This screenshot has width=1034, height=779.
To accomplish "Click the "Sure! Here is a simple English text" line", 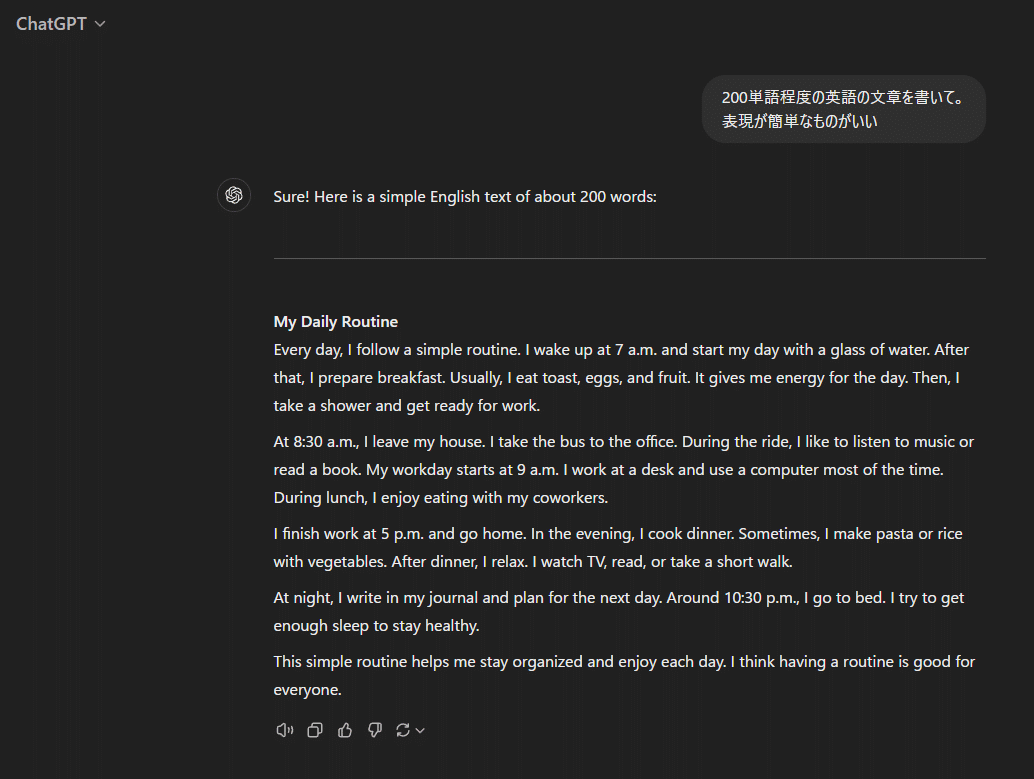I will [465, 196].
